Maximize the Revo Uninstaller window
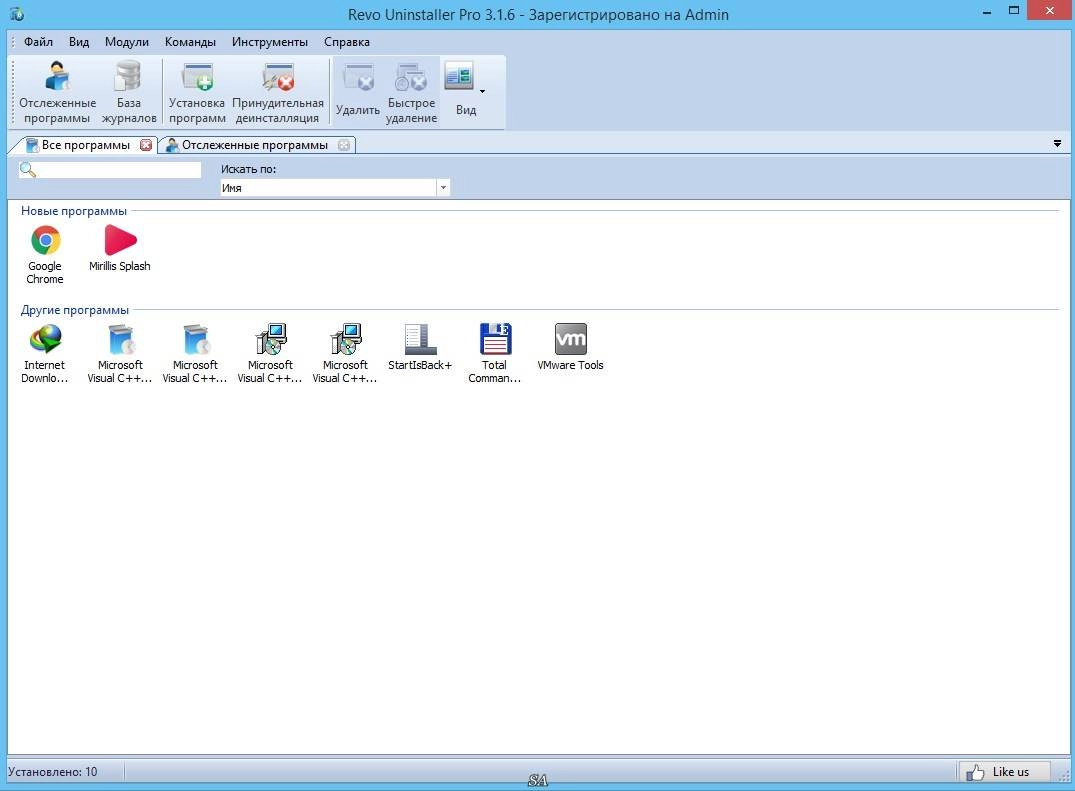 coord(1014,10)
